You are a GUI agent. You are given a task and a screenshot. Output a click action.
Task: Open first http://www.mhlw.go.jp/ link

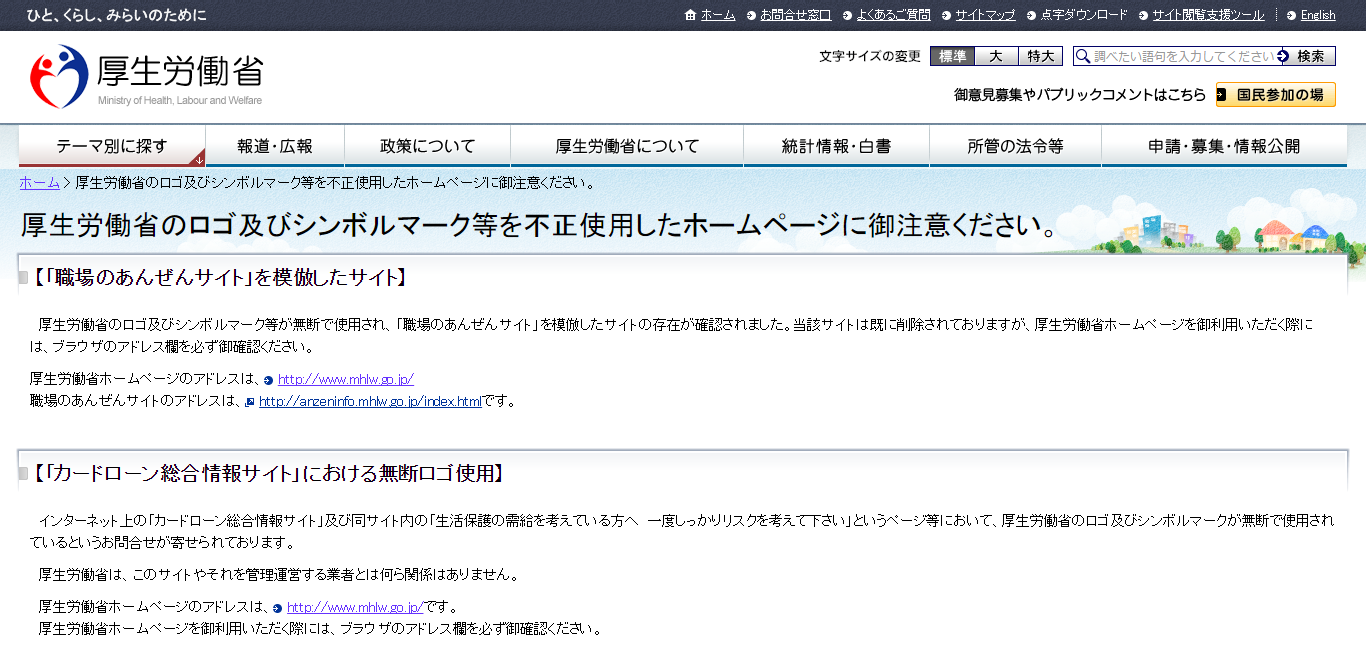point(346,379)
